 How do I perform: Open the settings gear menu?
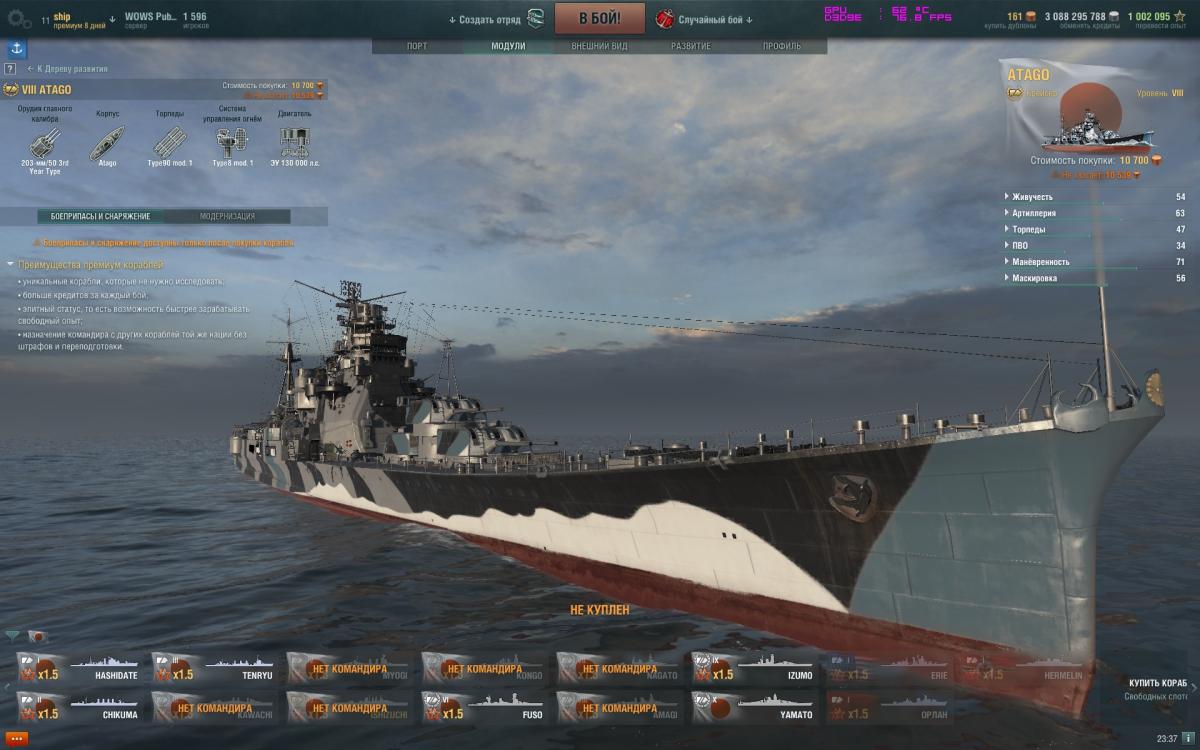[x=18, y=19]
